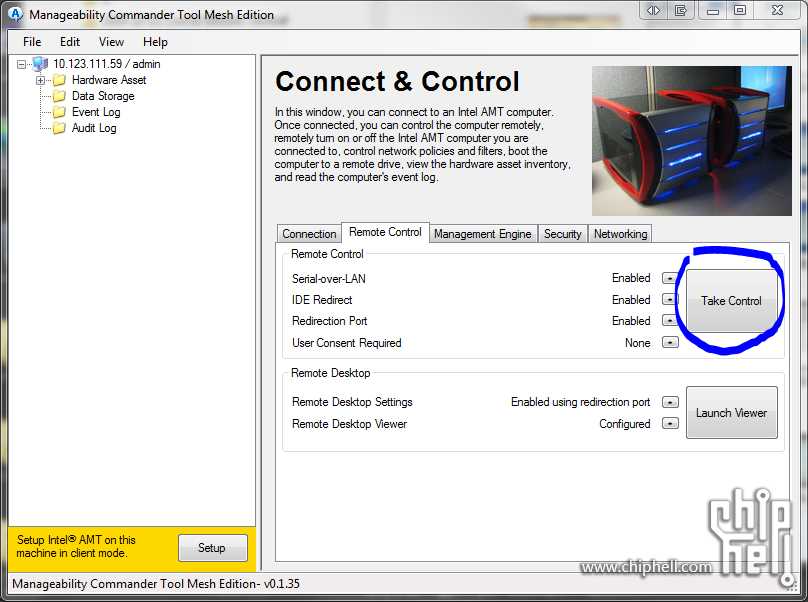
Task: Click the 'Configured' value
Action: (x=625, y=424)
